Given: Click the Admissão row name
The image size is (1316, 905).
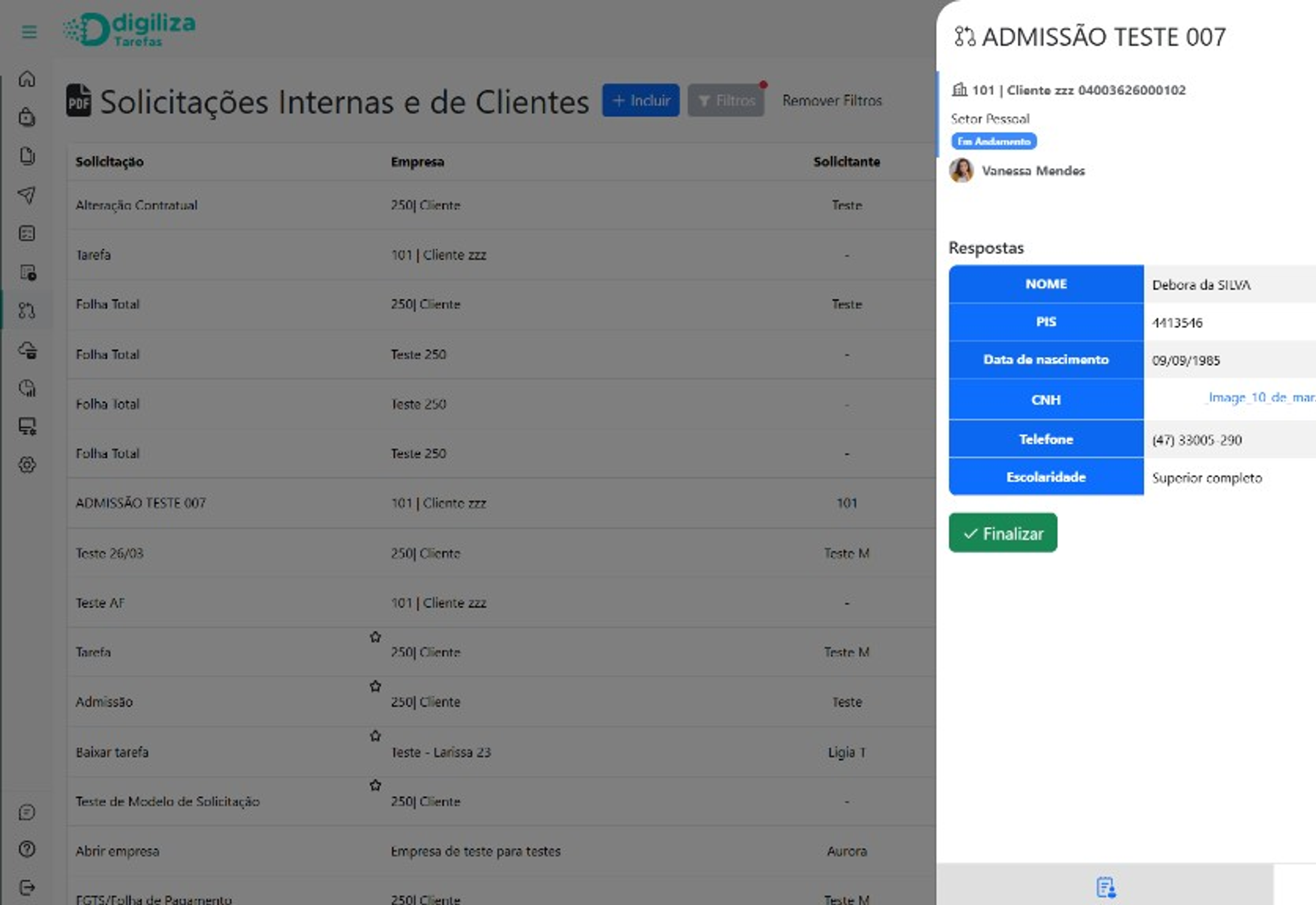Looking at the screenshot, I should 104,702.
